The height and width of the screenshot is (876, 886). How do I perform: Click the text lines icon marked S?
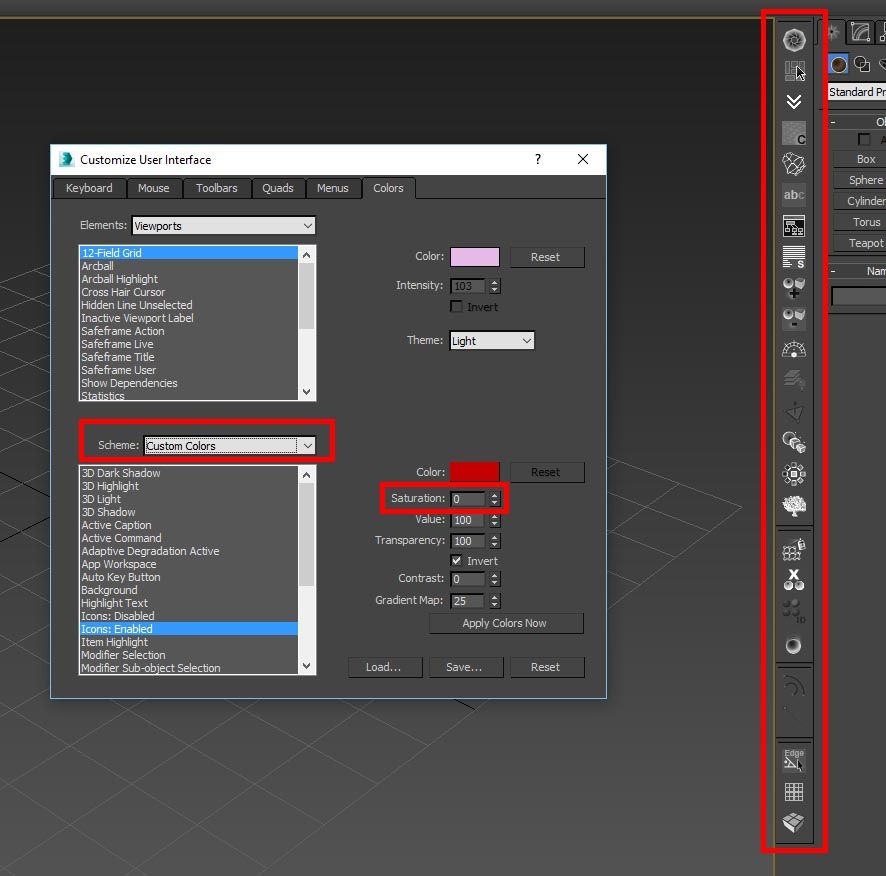(x=794, y=257)
